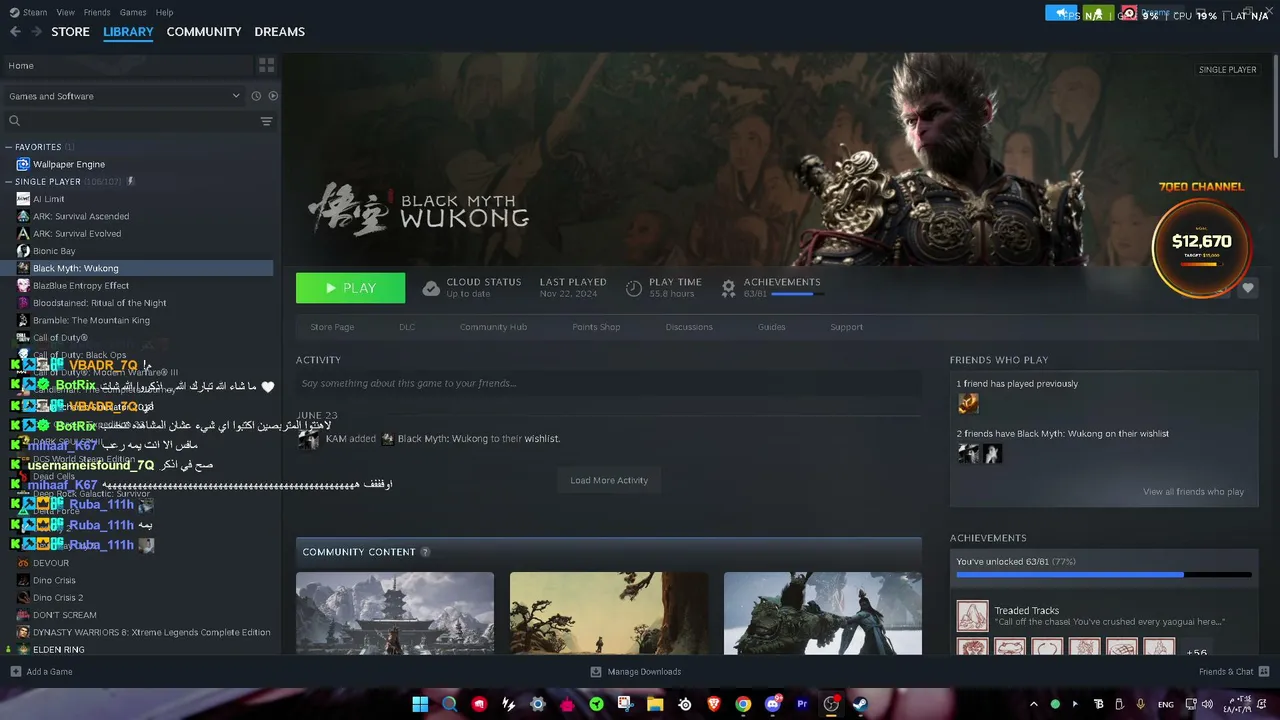
Task: Select ARK: Survival Ascended in library list
Action: (x=81, y=216)
